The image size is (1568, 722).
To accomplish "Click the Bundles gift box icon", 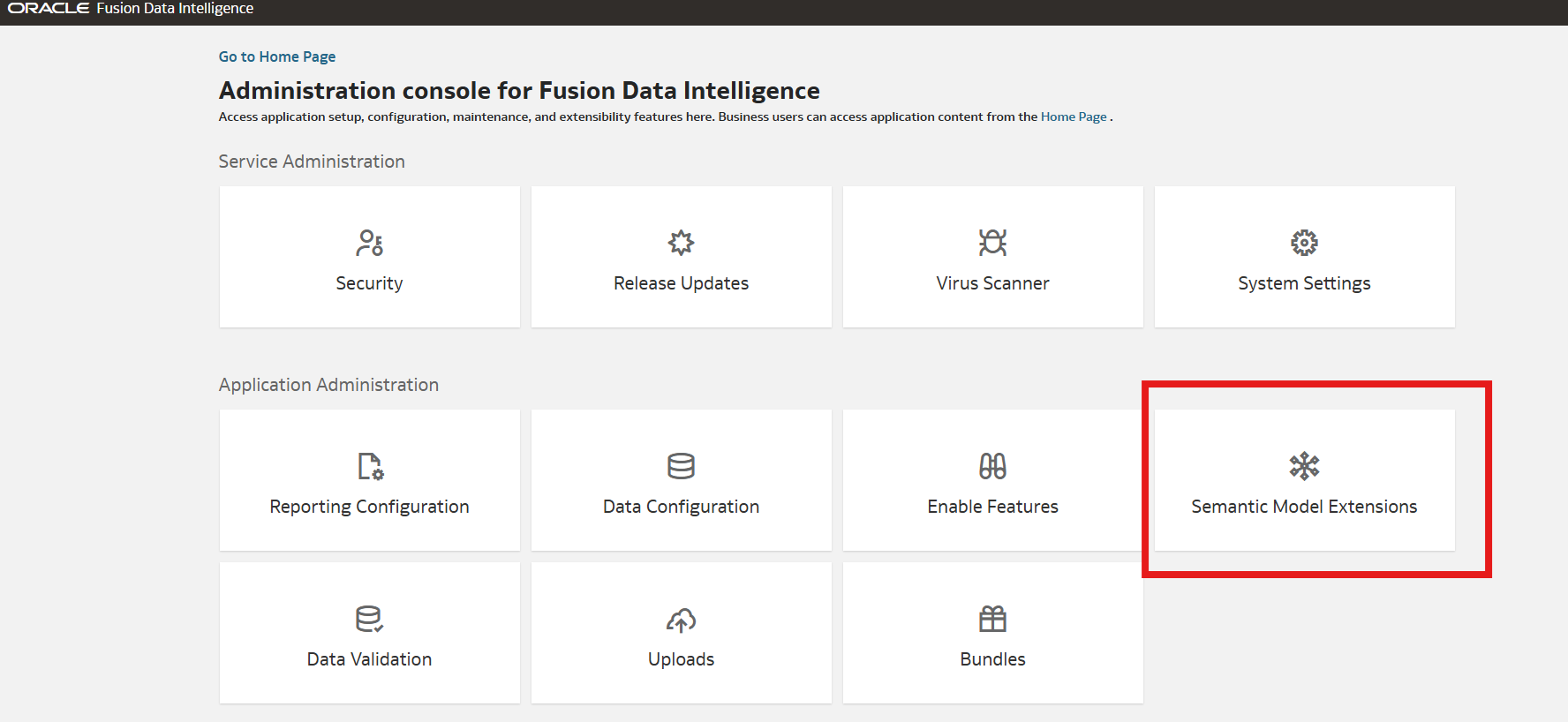I will tap(992, 619).
